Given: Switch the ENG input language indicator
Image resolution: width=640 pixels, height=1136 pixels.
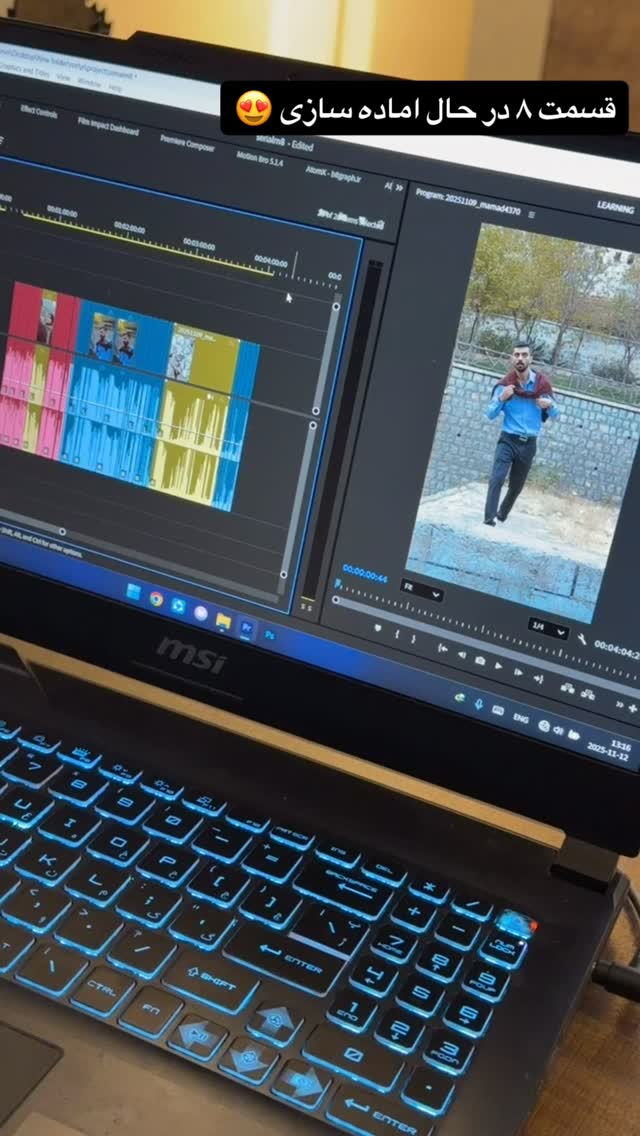Looking at the screenshot, I should tap(520, 718).
